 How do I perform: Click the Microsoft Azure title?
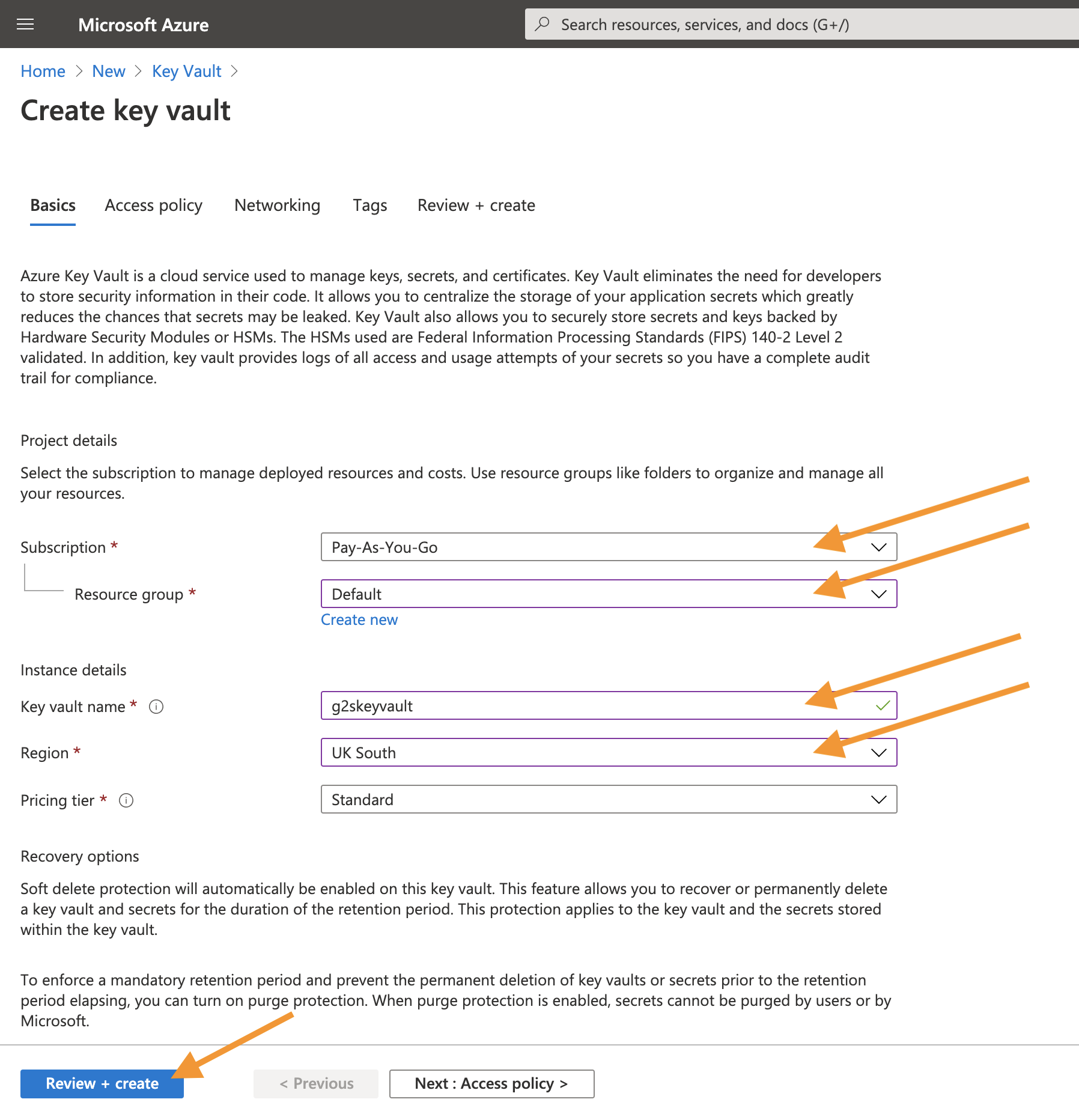point(144,25)
